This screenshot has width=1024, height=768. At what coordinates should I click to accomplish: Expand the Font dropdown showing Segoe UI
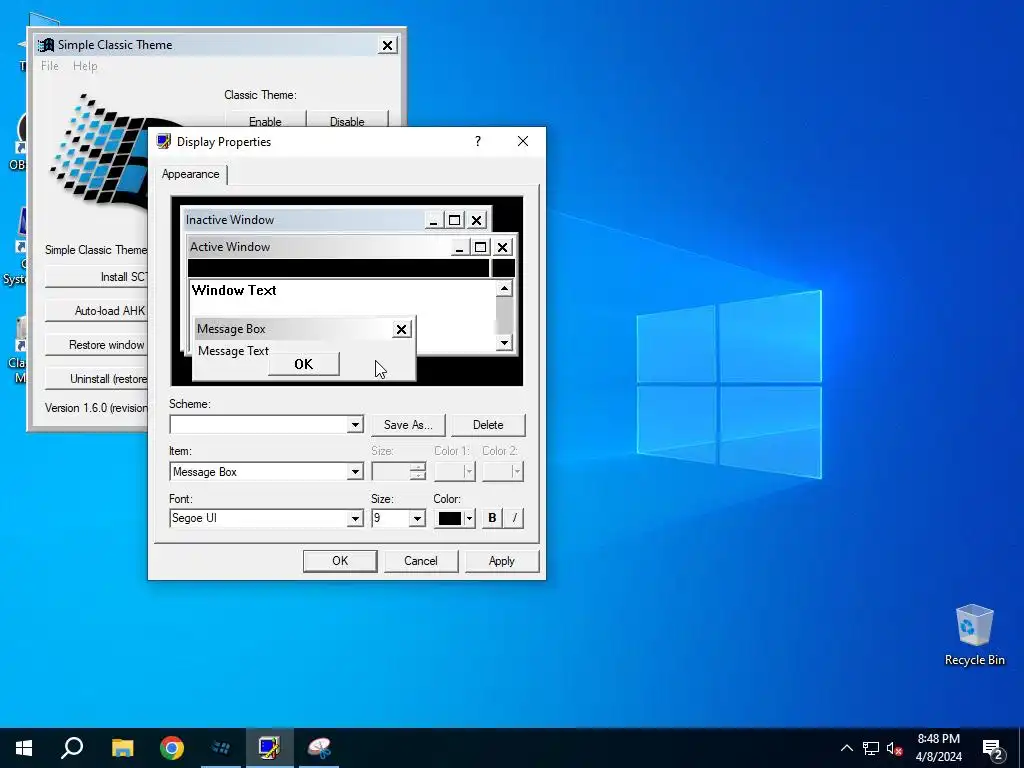coord(355,519)
